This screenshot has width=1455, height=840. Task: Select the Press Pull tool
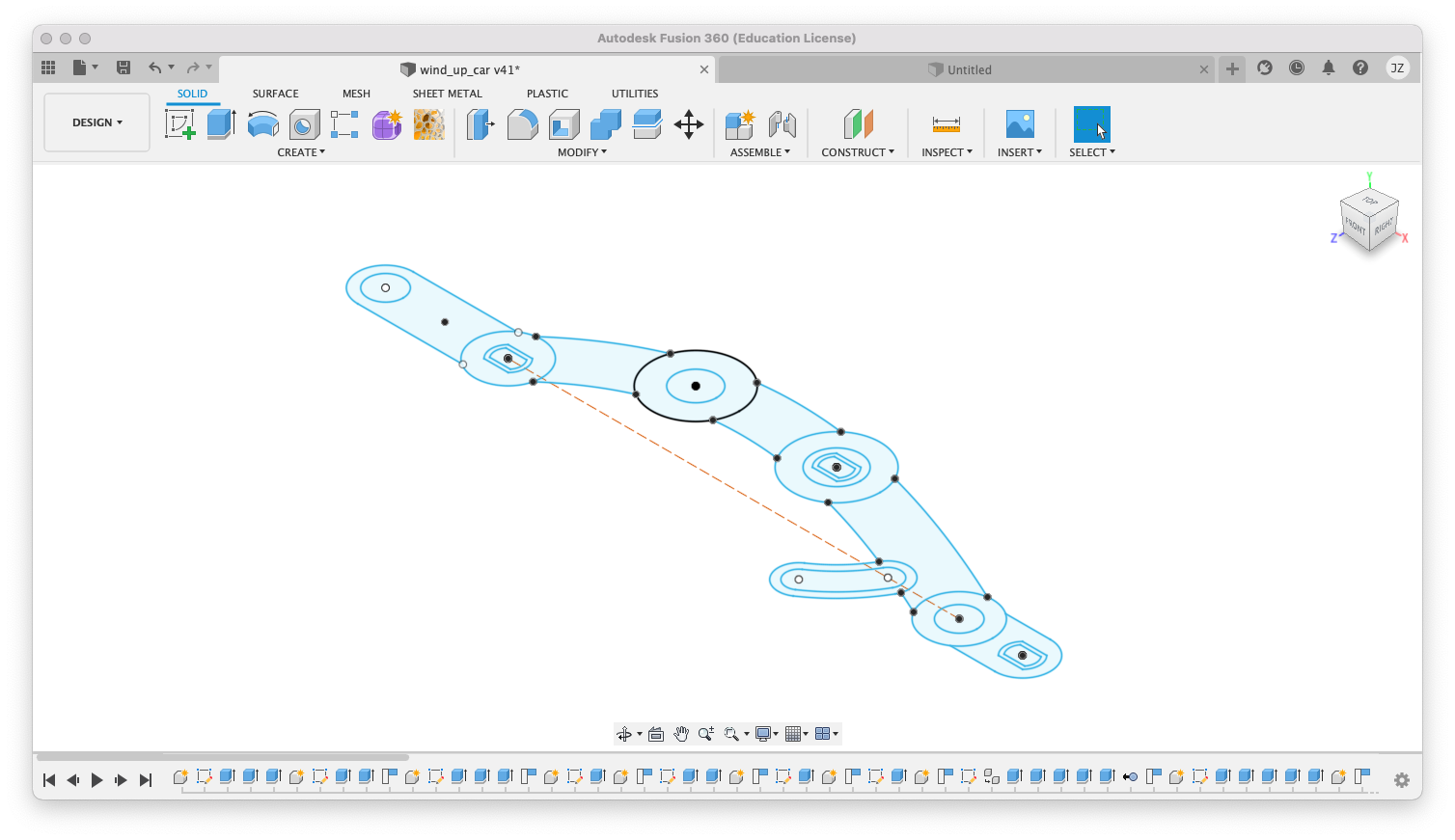point(480,124)
